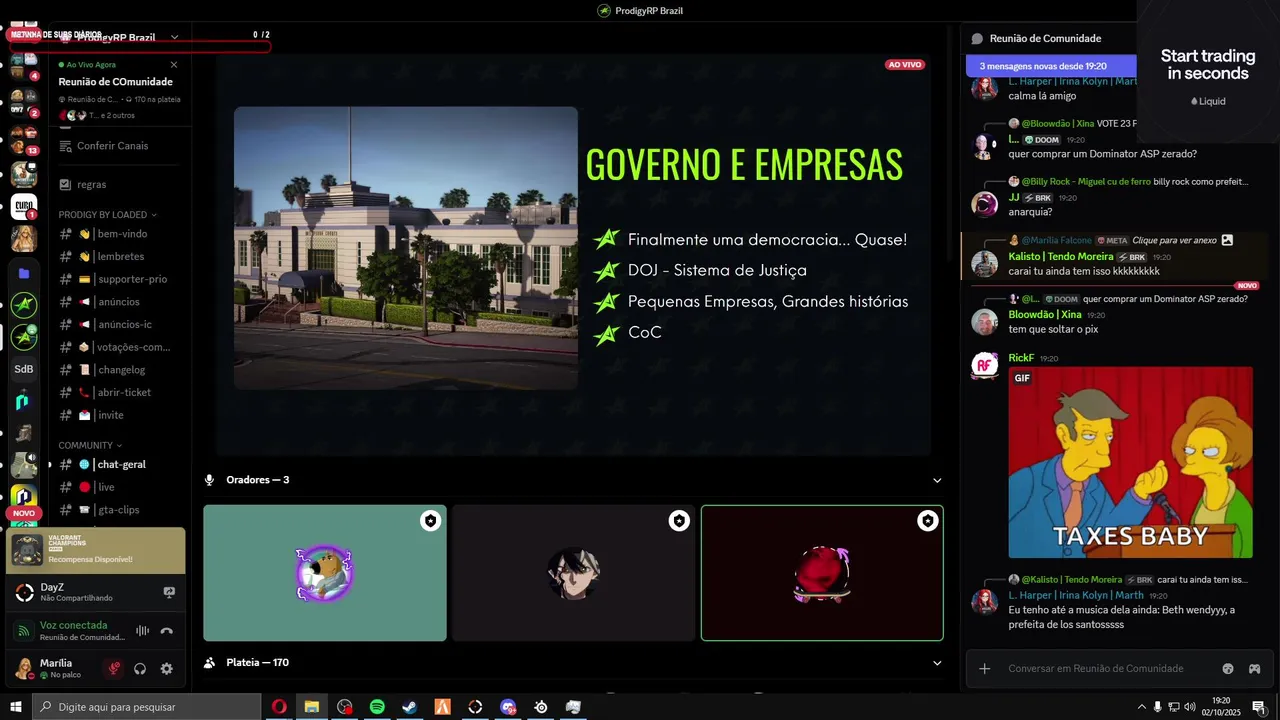Open Opera browser from taskbar
1280x720 pixels.
pyautogui.click(x=279, y=707)
